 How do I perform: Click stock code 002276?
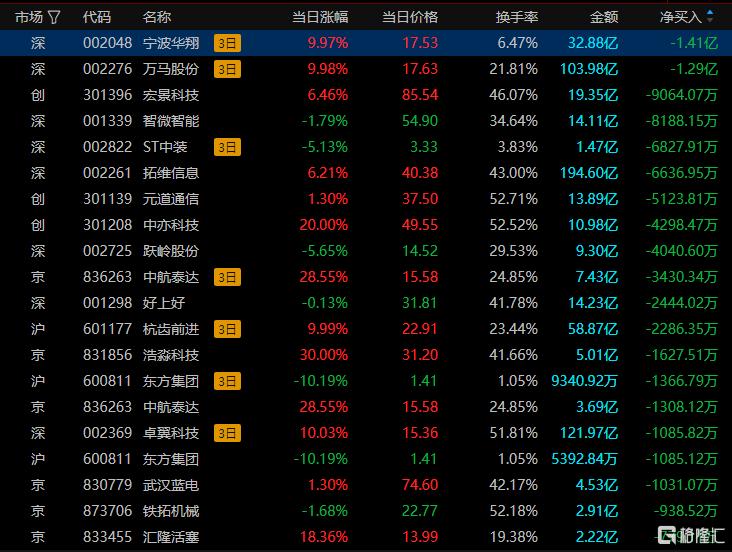(107, 70)
